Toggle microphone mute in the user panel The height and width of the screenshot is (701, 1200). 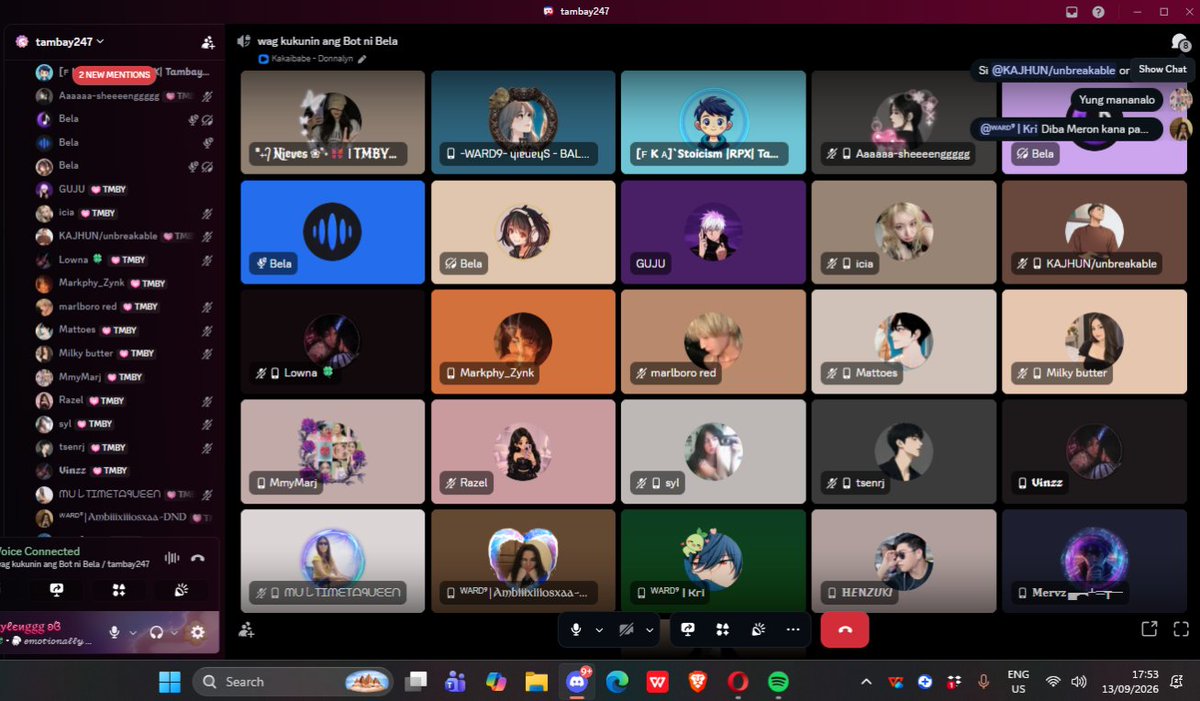(x=115, y=632)
